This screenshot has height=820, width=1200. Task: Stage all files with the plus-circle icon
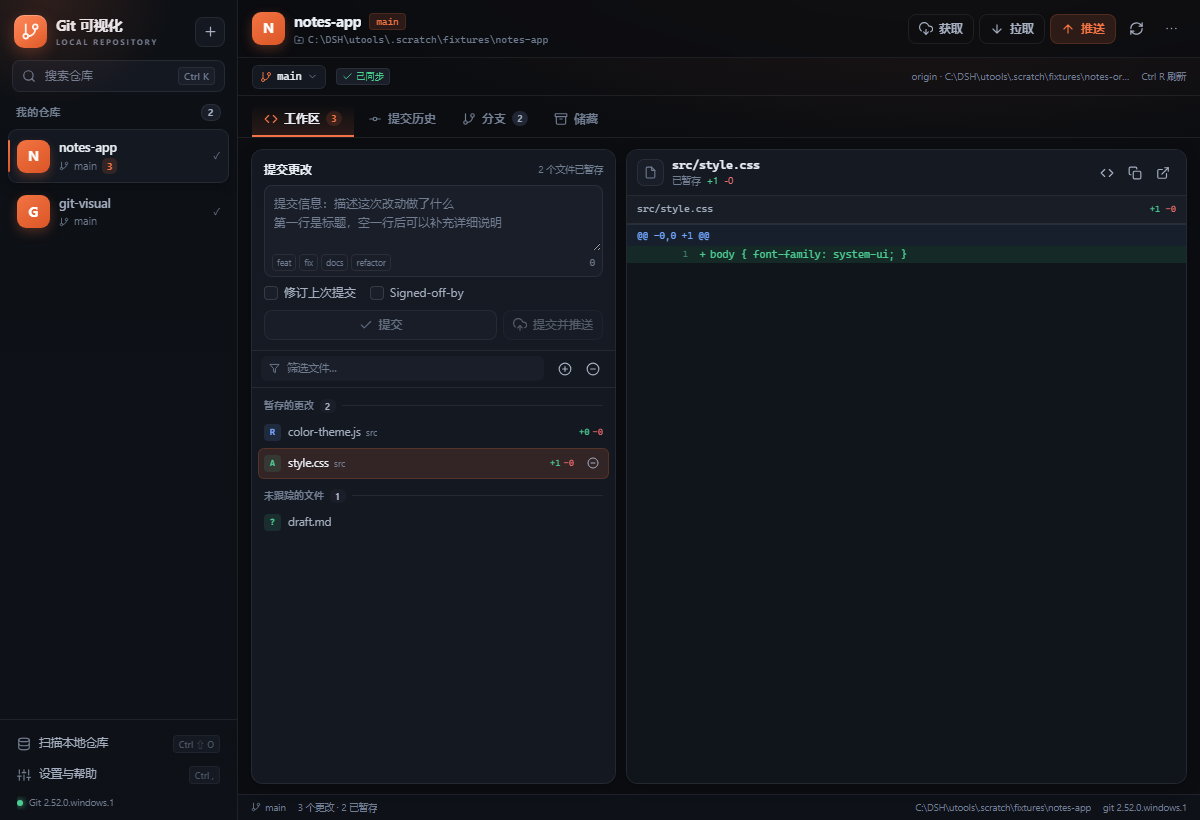pyautogui.click(x=565, y=369)
